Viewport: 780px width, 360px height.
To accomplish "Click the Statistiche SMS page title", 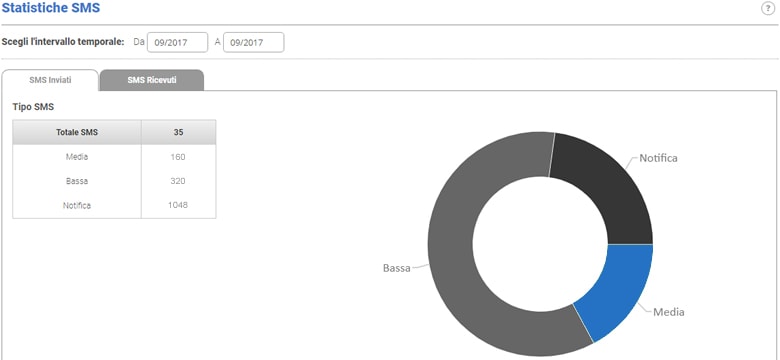I will tap(51, 8).
